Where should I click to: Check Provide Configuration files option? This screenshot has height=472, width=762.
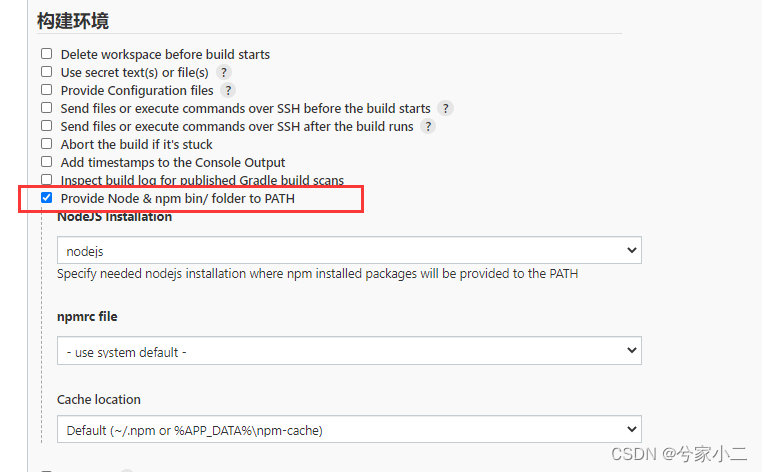47,89
